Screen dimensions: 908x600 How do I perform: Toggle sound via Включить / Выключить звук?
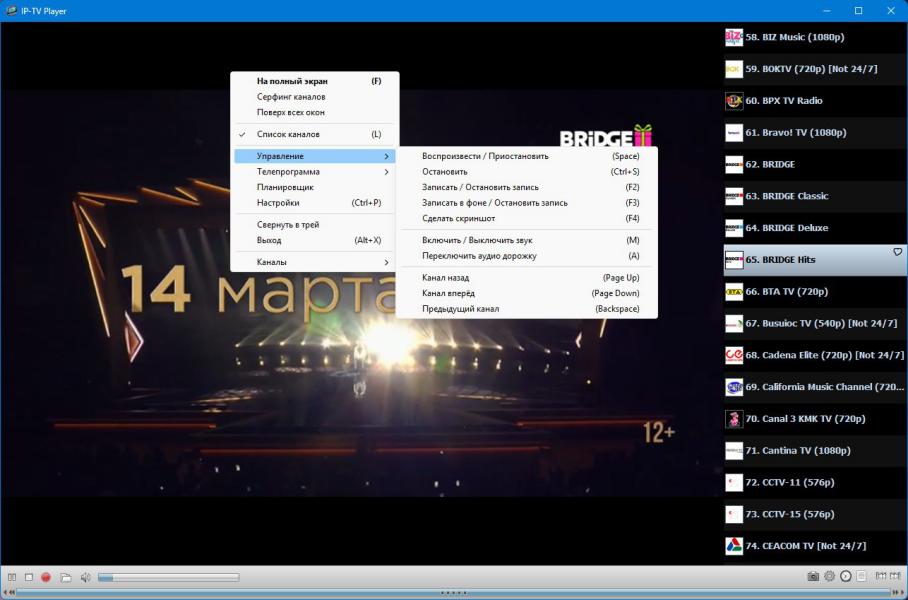[x=479, y=240]
